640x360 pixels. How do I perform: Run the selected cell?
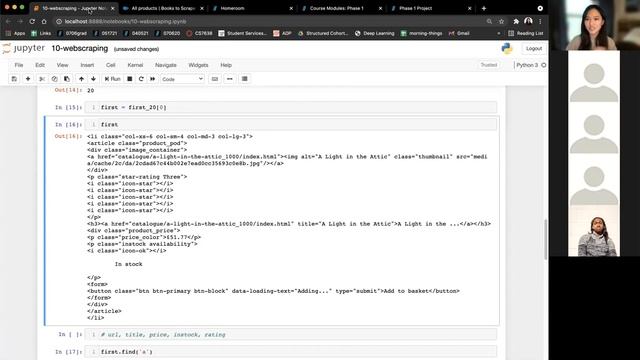(112, 79)
